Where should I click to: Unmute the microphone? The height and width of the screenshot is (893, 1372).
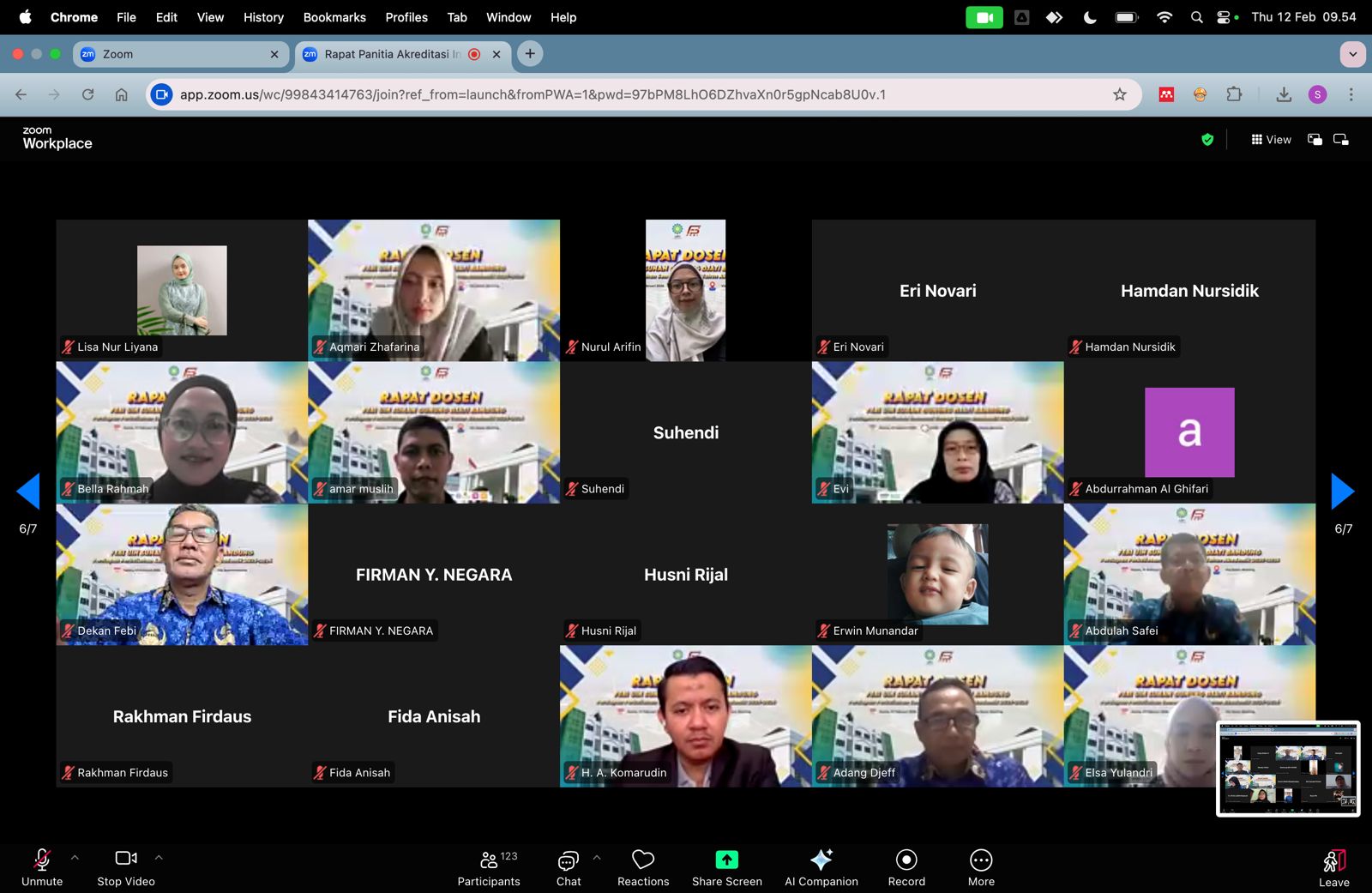[42, 867]
